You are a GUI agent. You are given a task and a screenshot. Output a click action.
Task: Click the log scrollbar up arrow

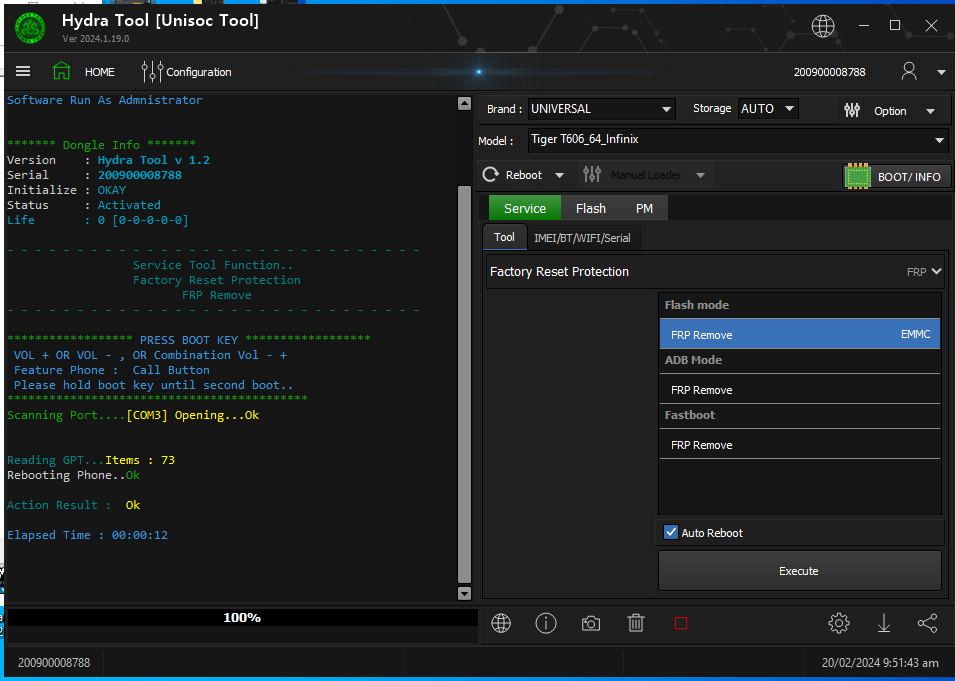click(x=464, y=103)
